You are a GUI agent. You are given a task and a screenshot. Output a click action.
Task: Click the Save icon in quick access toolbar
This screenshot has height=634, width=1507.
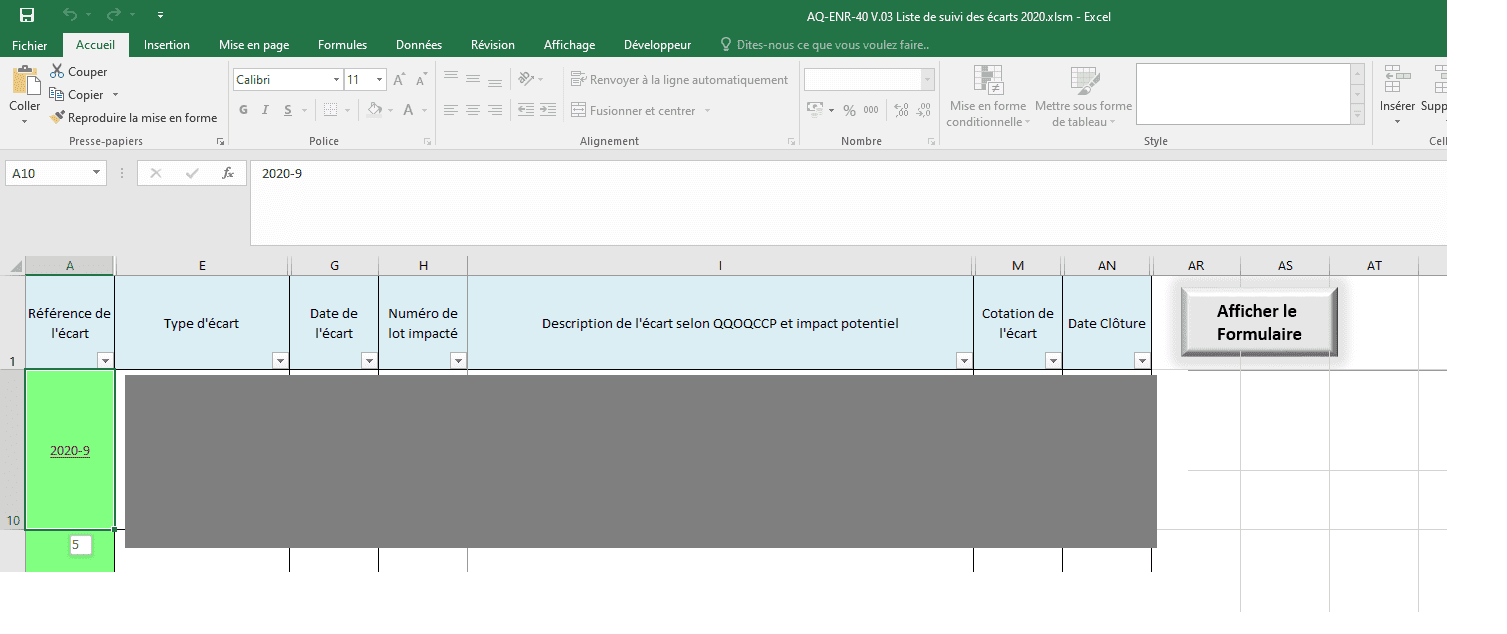[27, 15]
